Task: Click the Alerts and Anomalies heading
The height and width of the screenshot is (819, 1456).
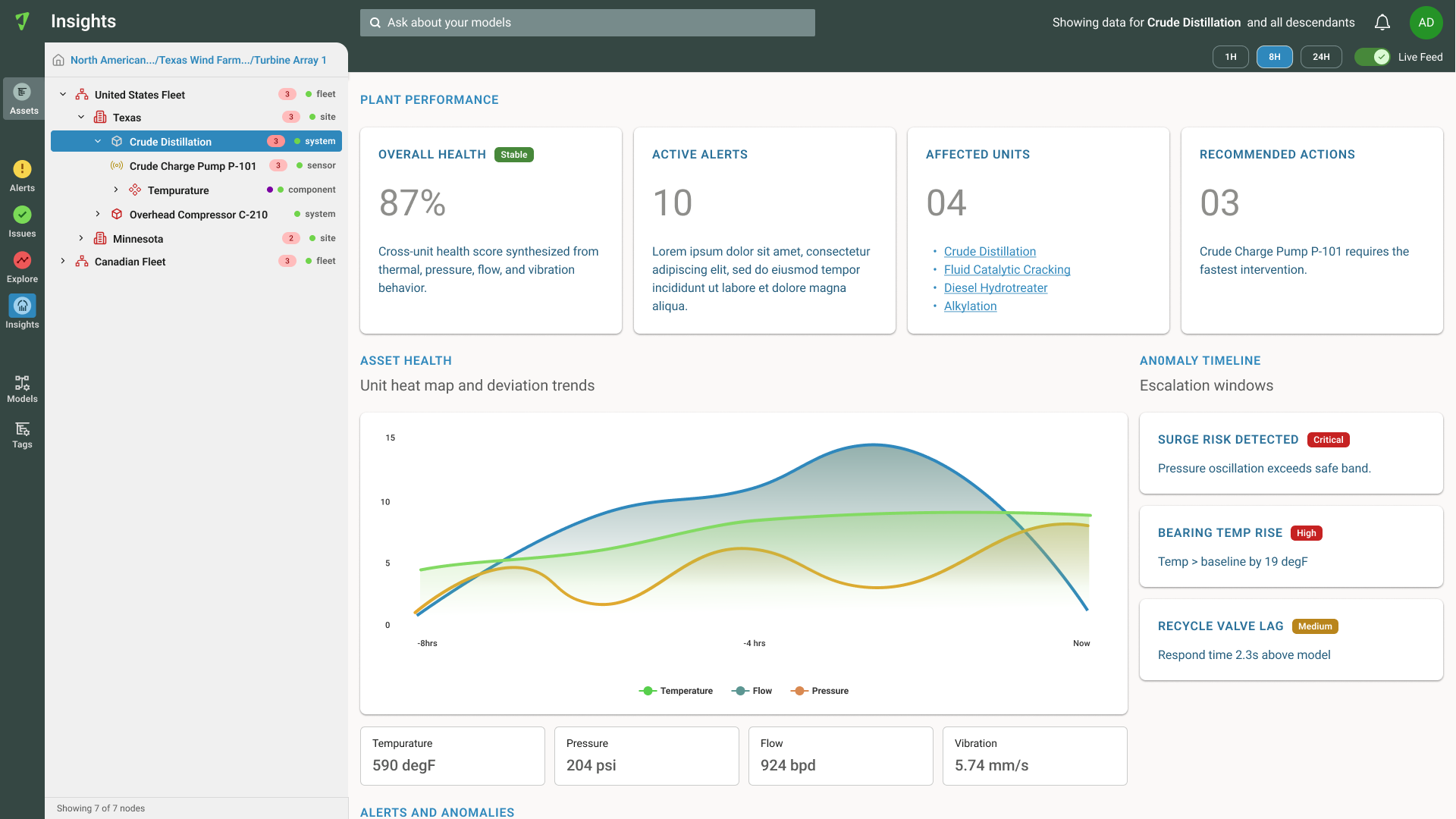Action: click(438, 812)
